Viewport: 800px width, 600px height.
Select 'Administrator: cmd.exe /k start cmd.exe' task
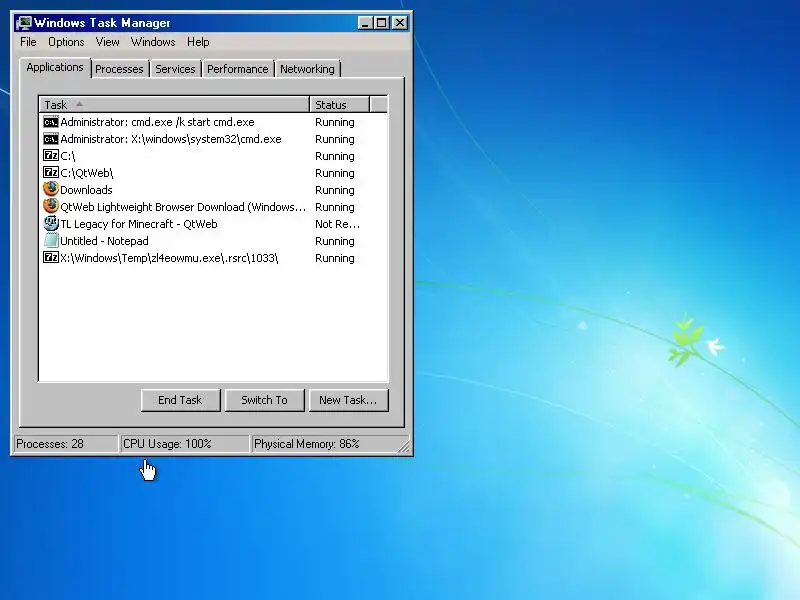(x=157, y=122)
